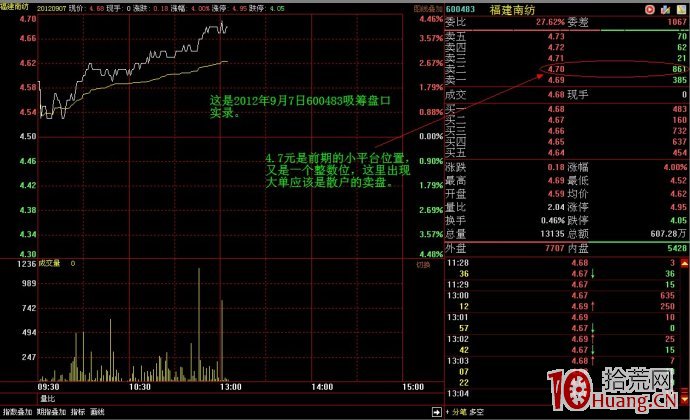
Task: Select the 指数叠加 option
Action: (x=18, y=412)
